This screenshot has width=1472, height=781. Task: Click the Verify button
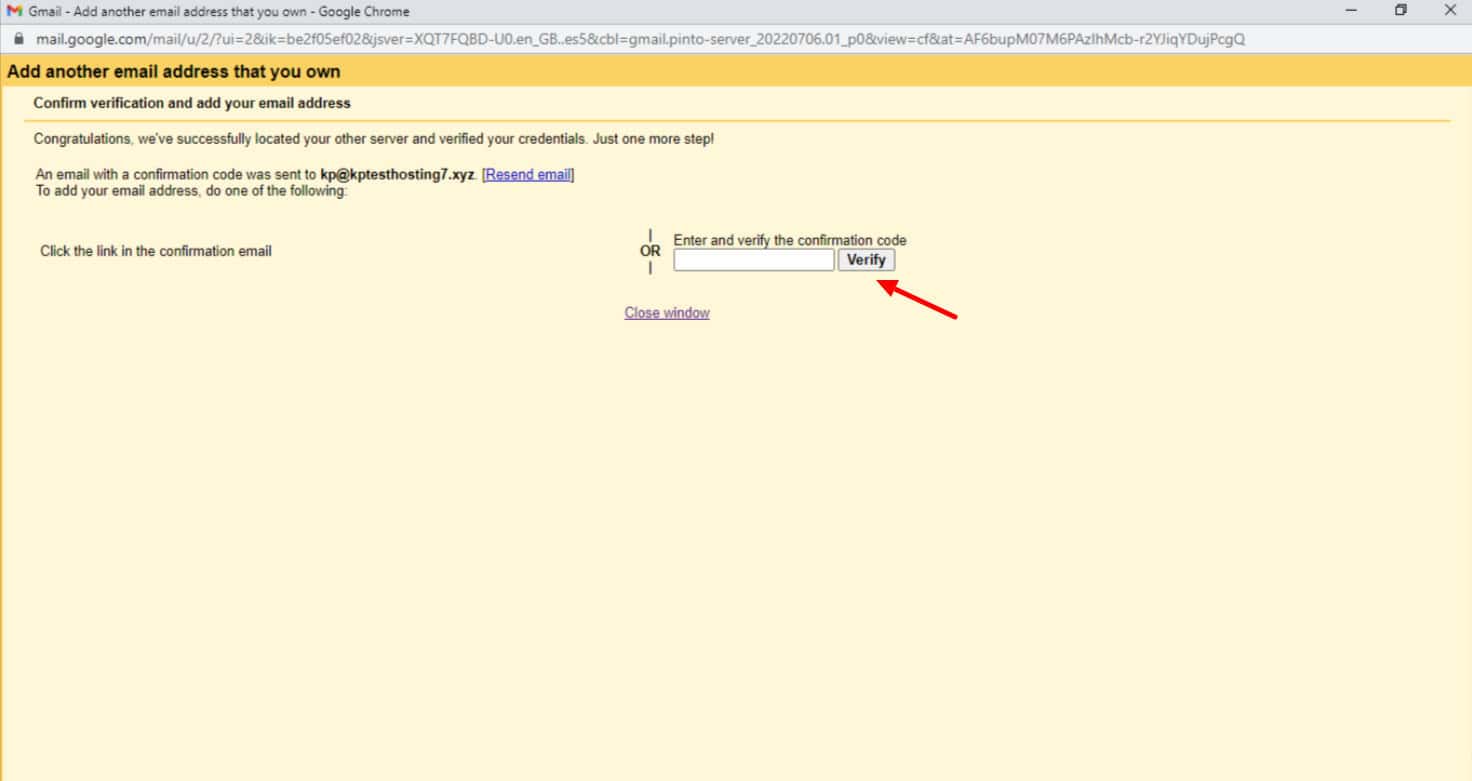866,260
